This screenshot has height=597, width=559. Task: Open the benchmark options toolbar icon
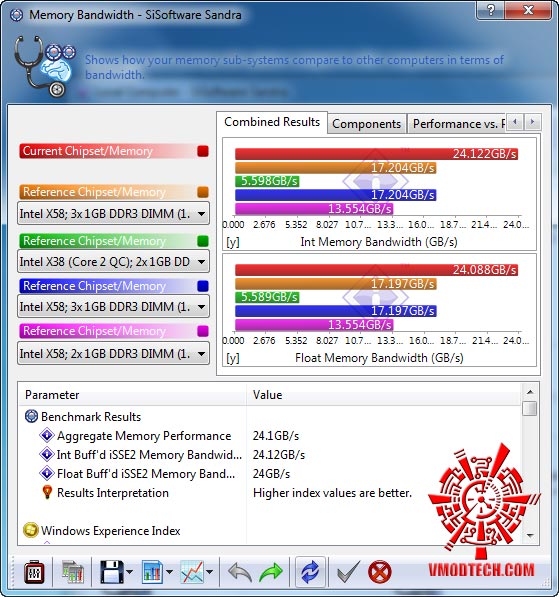(x=34, y=571)
